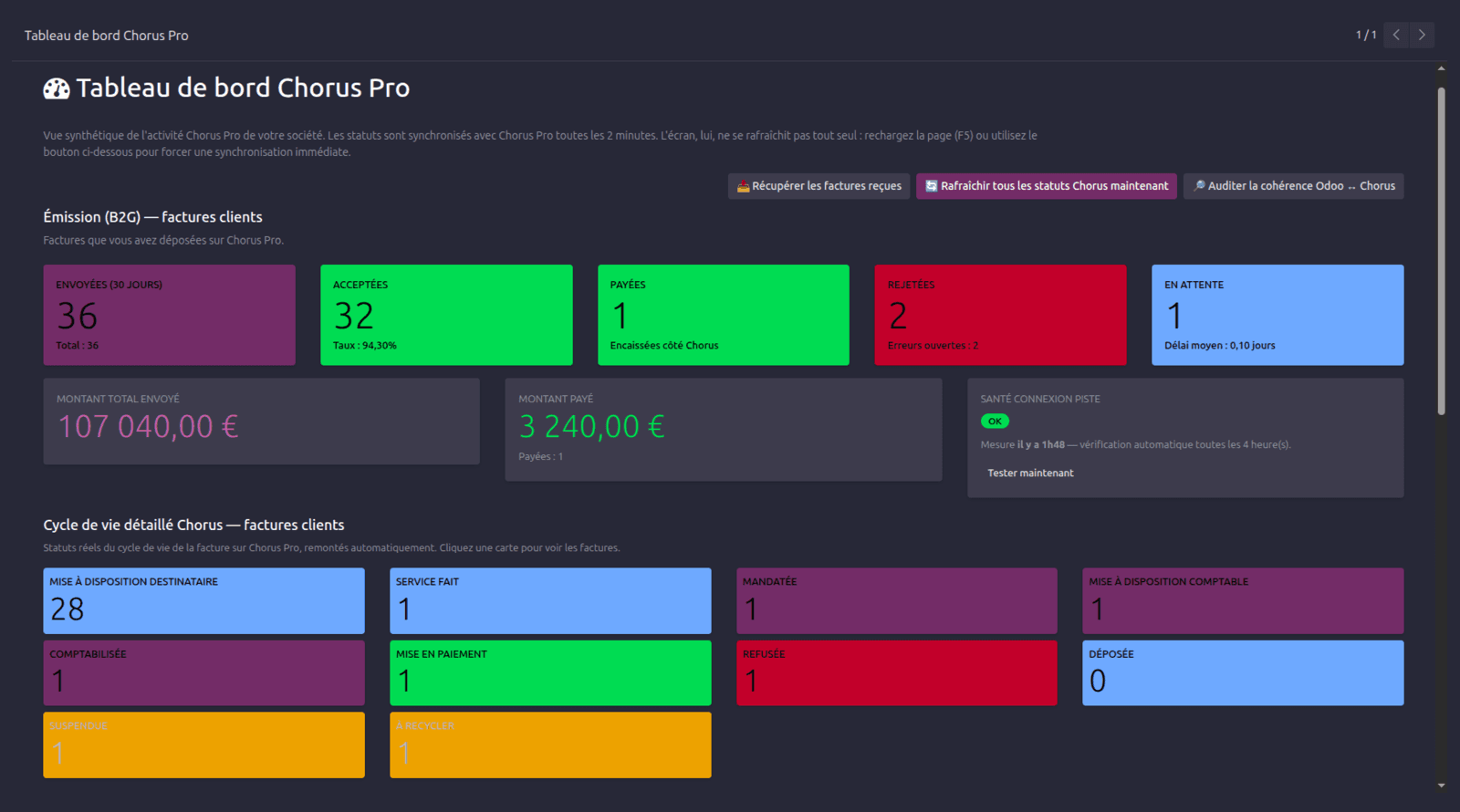
Task: Click the Montant payé 3 240,00 € value
Action: [x=592, y=426]
